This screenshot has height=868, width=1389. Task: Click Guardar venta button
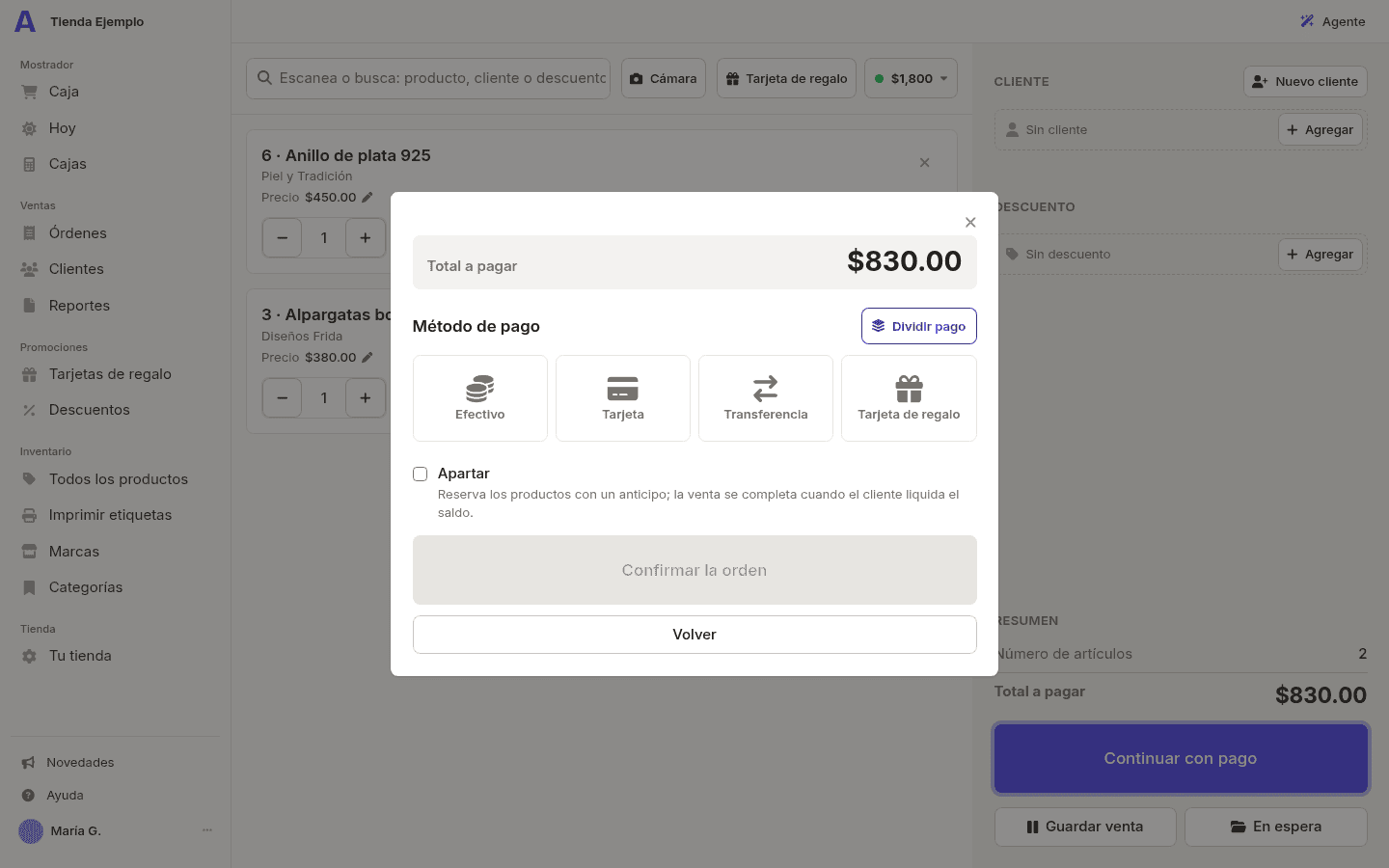pos(1085,827)
